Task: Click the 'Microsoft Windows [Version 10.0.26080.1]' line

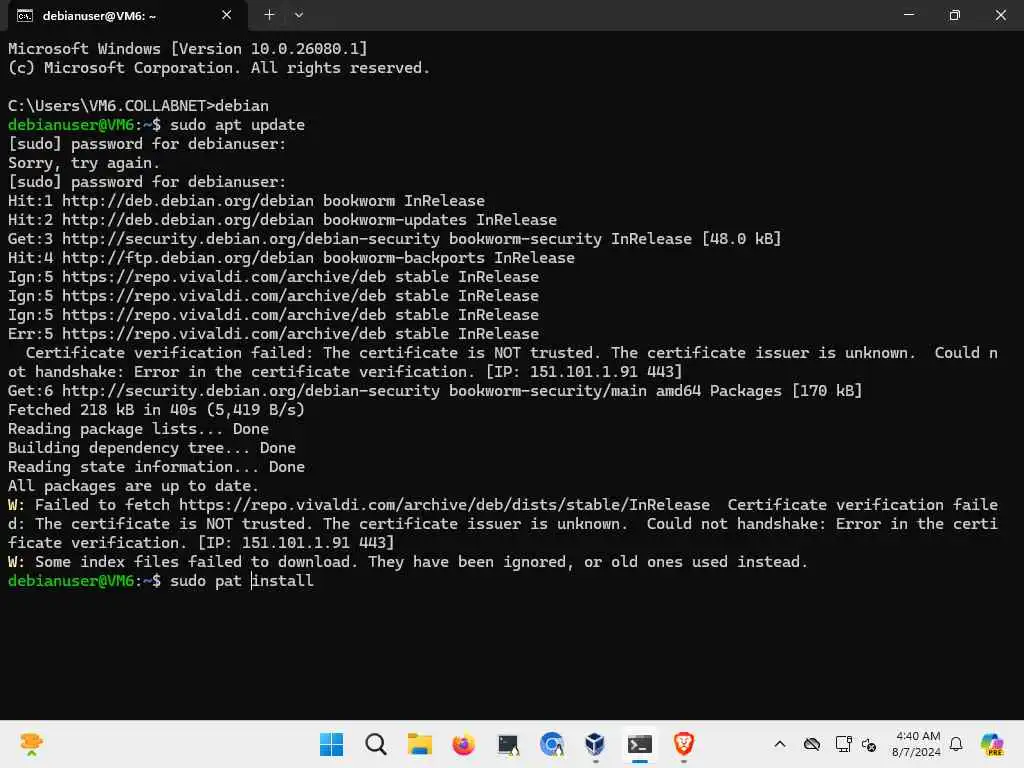Action: 187,48
